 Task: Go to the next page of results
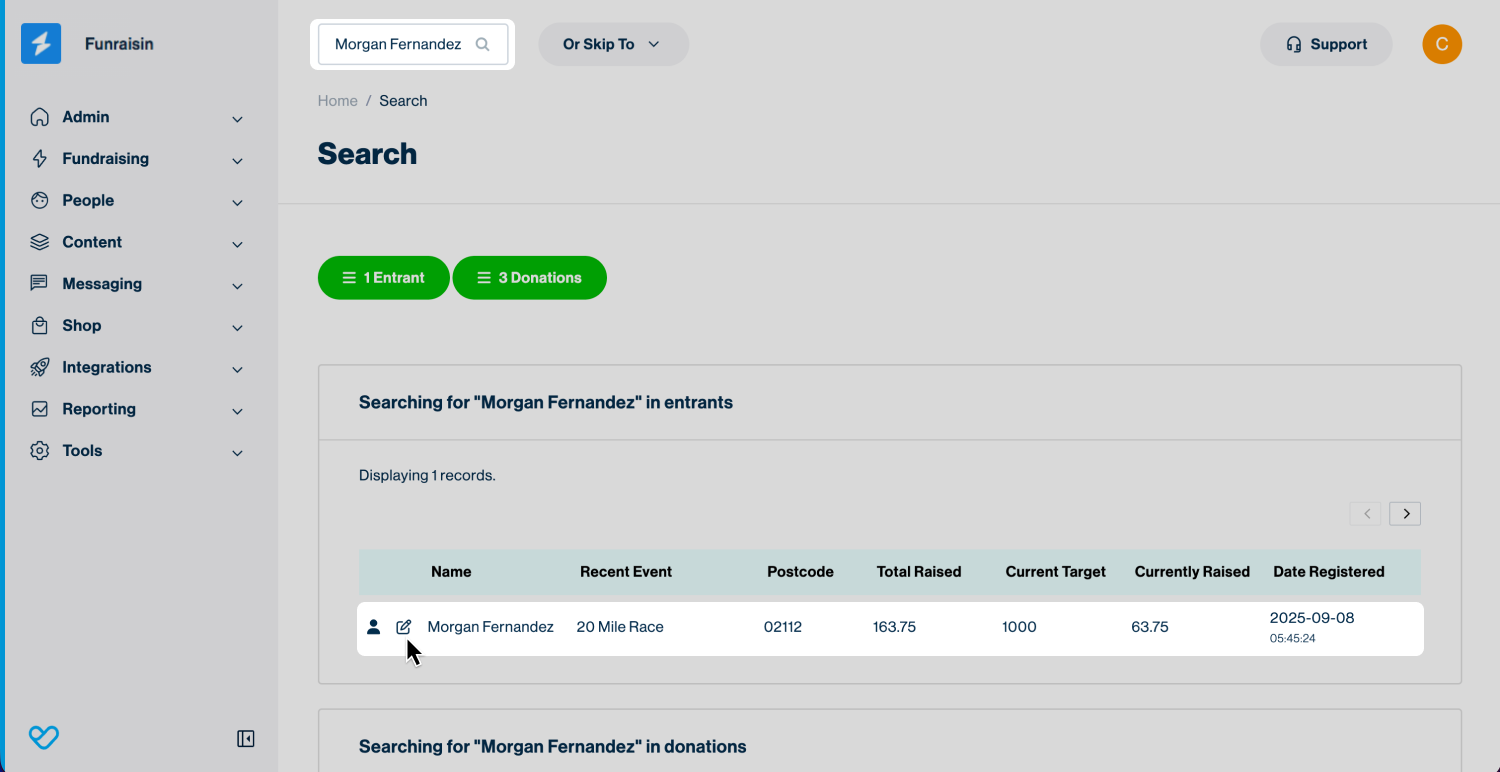1405,514
